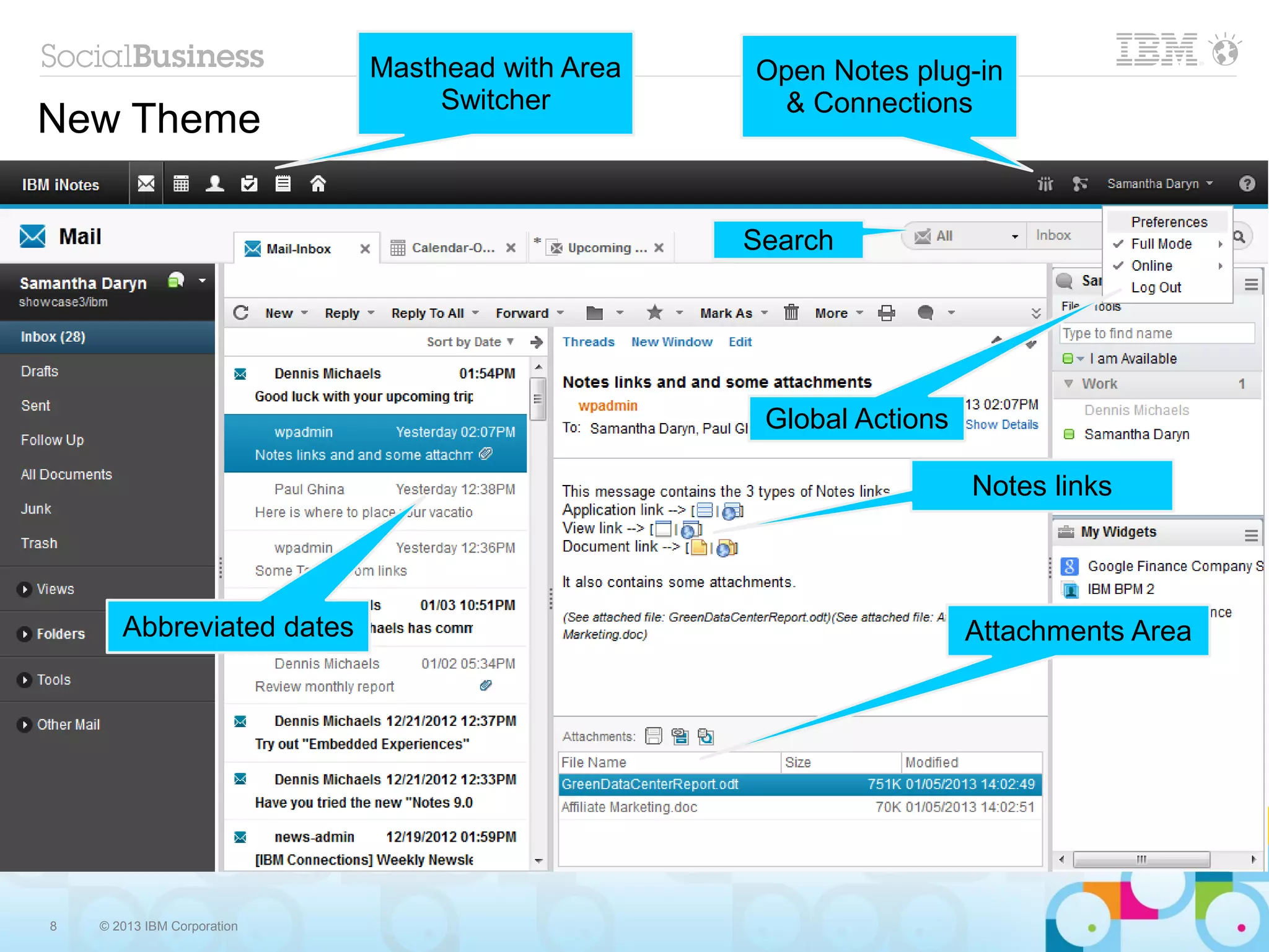Expand the Folders section in sidebar
Image resolution: width=1269 pixels, height=952 pixels.
(x=25, y=634)
